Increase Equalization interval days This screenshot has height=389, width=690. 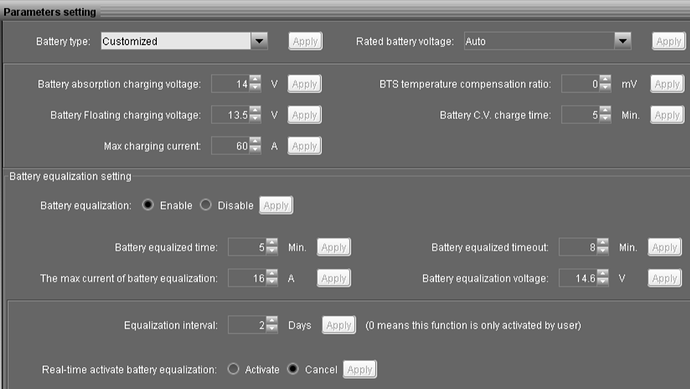(272, 321)
